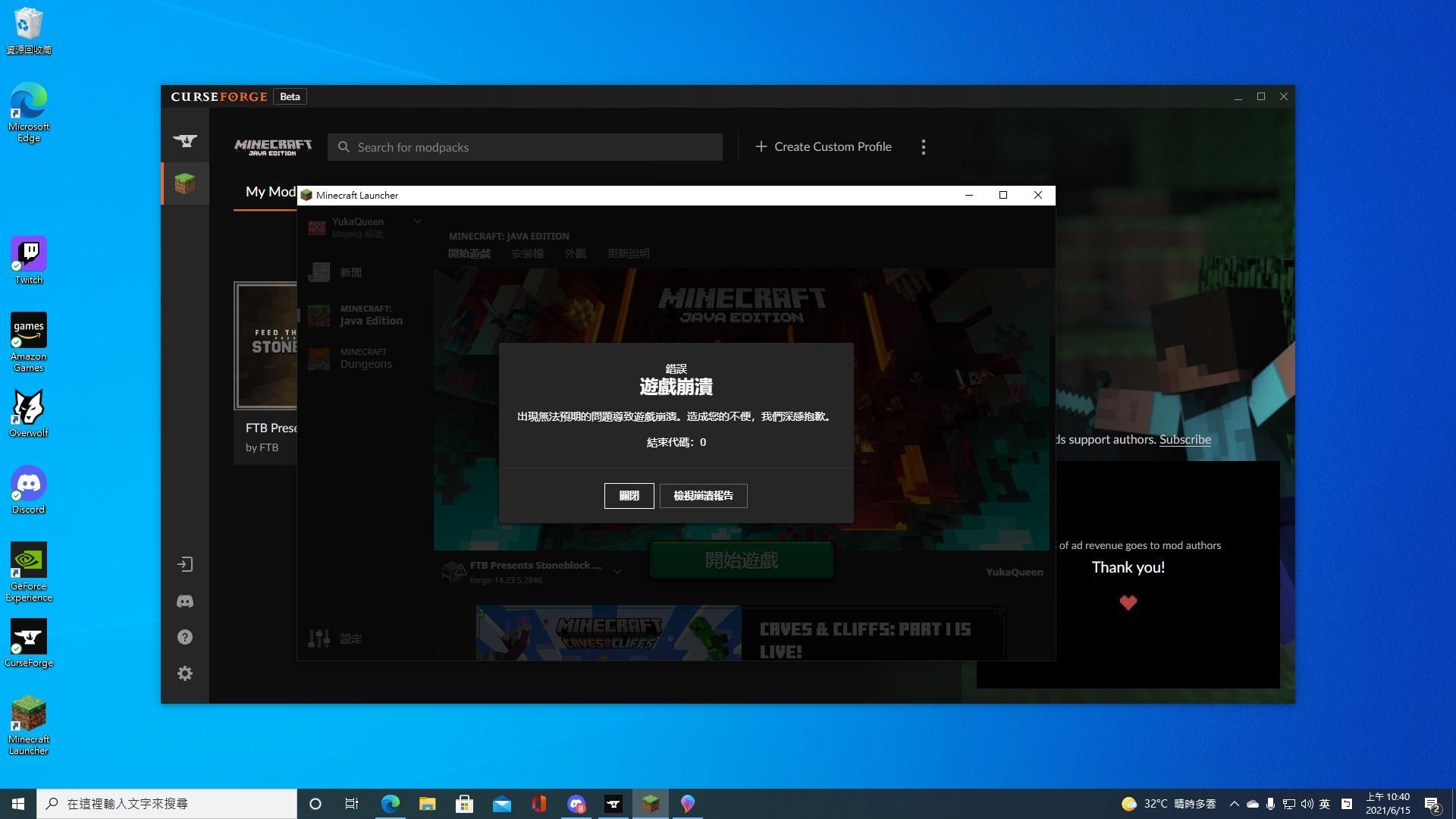Click Cortana circle icon in taskbar
The width and height of the screenshot is (1456, 819).
315,804
